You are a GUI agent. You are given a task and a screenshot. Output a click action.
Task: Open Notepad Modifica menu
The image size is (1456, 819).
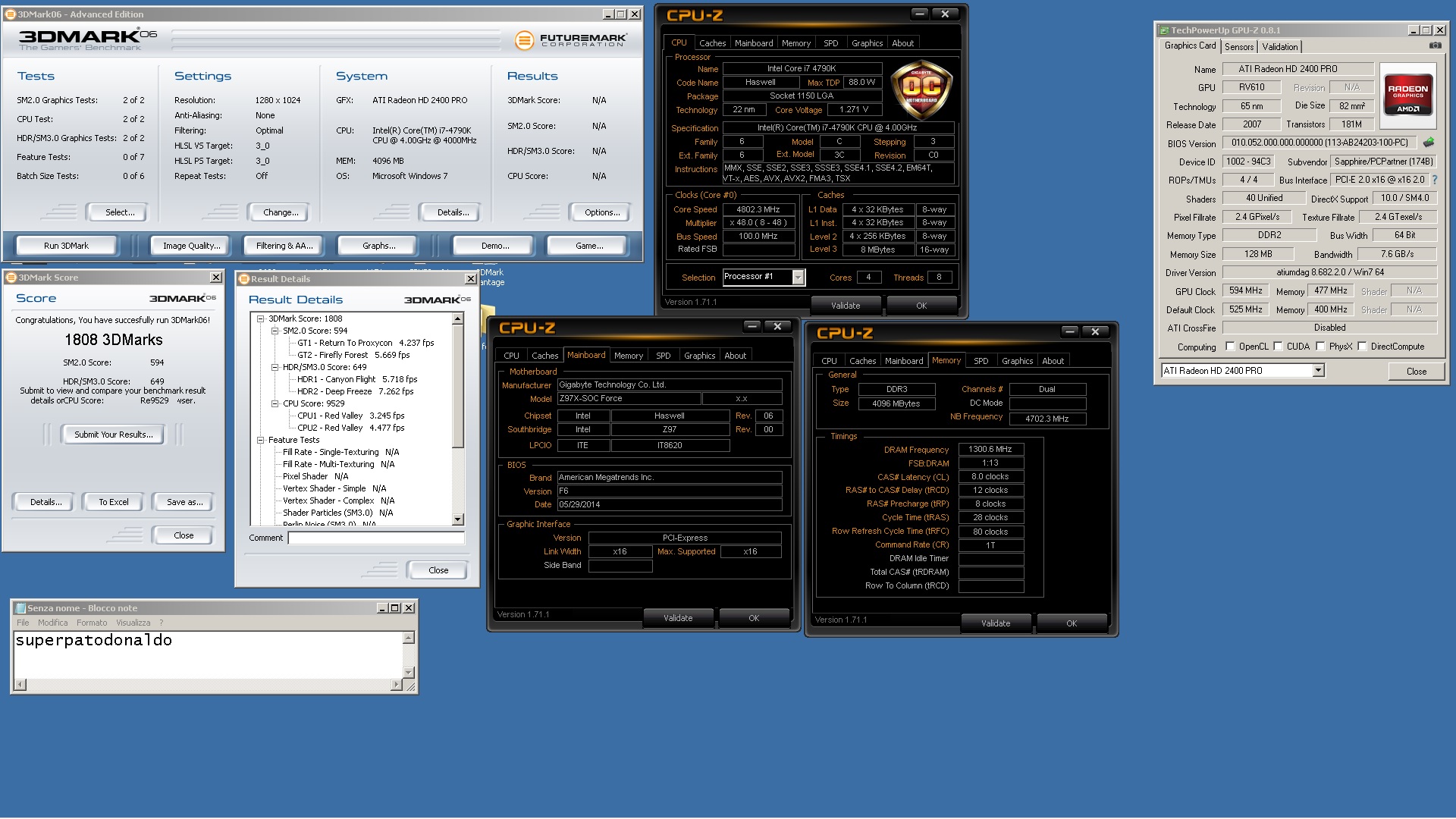(53, 623)
